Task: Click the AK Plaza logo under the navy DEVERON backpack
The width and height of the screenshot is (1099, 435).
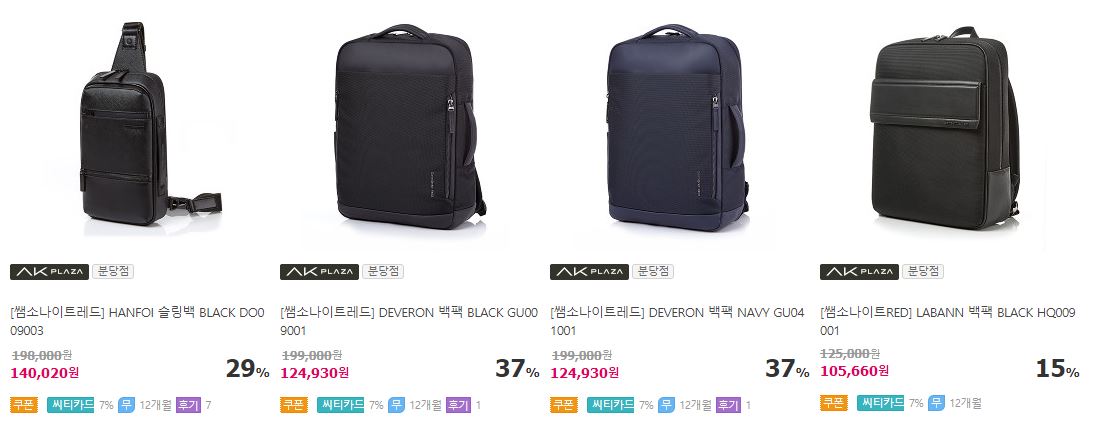Action: click(x=589, y=272)
